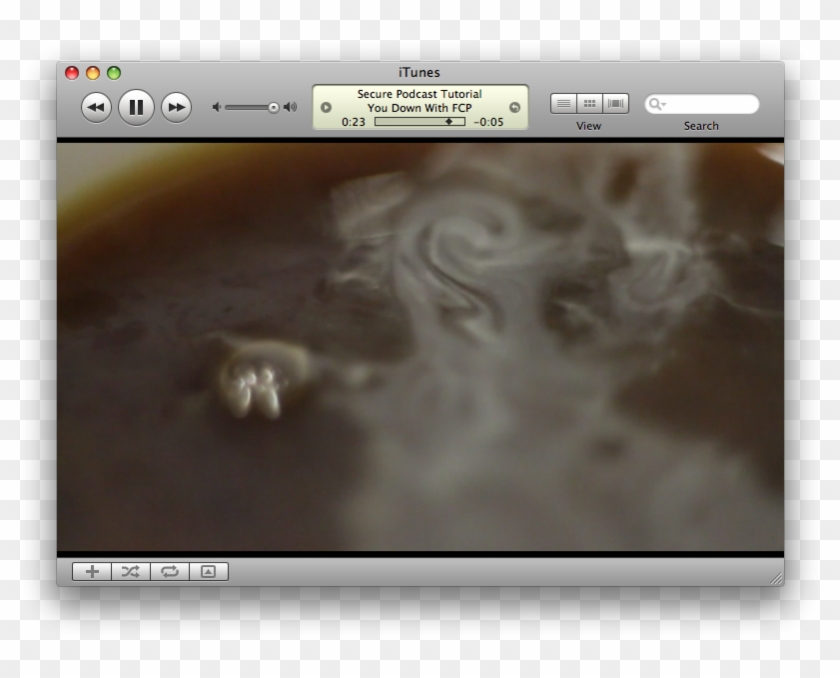Switch to Grid view
The height and width of the screenshot is (678, 840).
(x=590, y=103)
